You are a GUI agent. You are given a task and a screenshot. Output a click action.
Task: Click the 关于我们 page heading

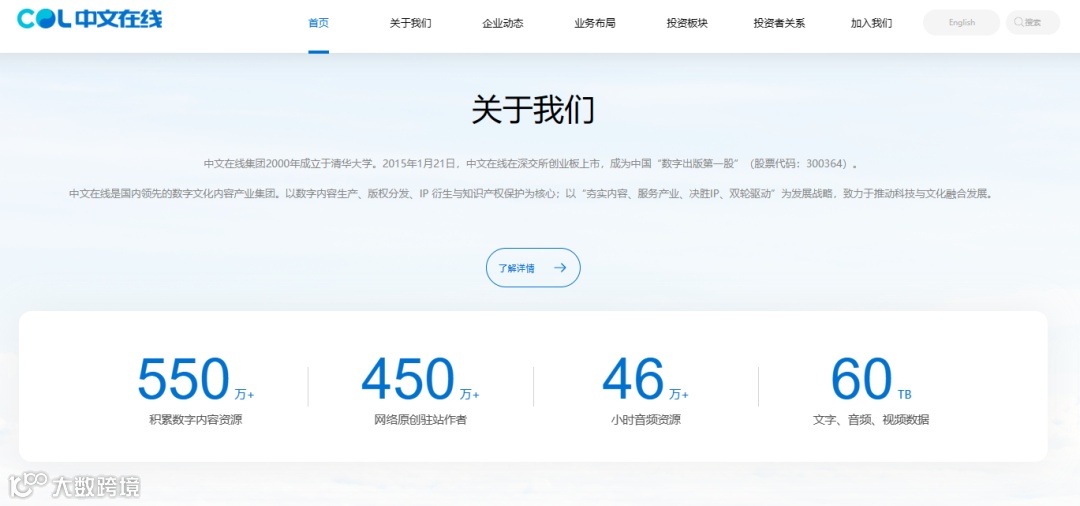tap(533, 109)
